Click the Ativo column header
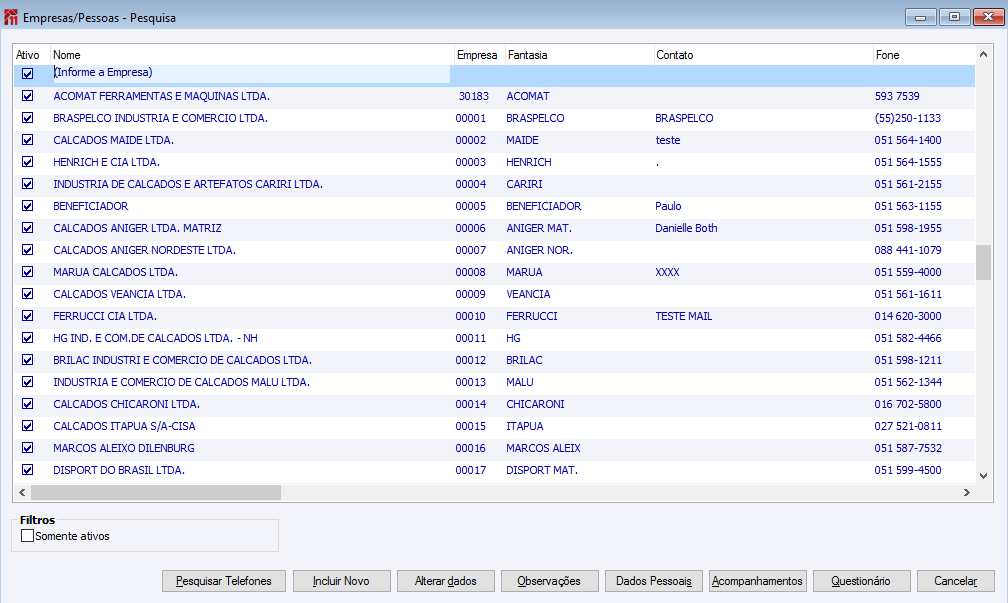Viewport: 1008px width, 603px height. point(32,55)
